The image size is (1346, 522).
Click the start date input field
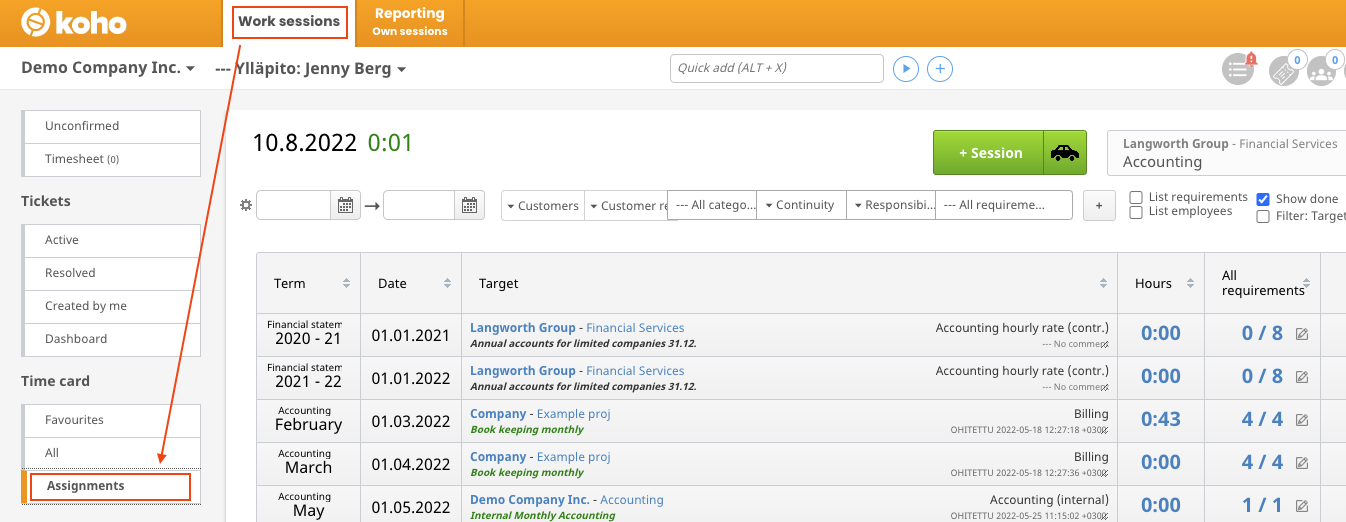coord(294,205)
